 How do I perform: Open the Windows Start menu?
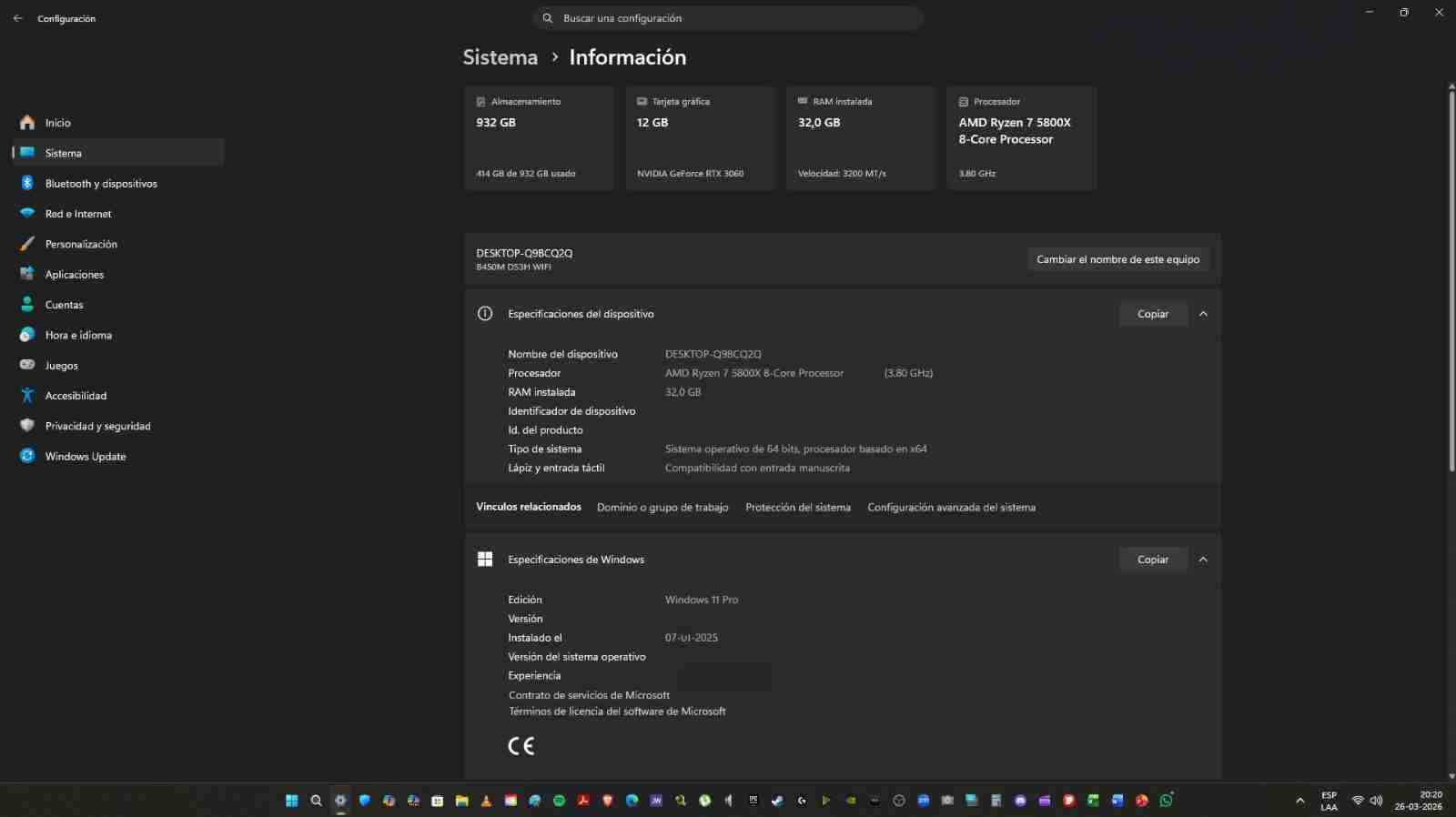tap(291, 801)
